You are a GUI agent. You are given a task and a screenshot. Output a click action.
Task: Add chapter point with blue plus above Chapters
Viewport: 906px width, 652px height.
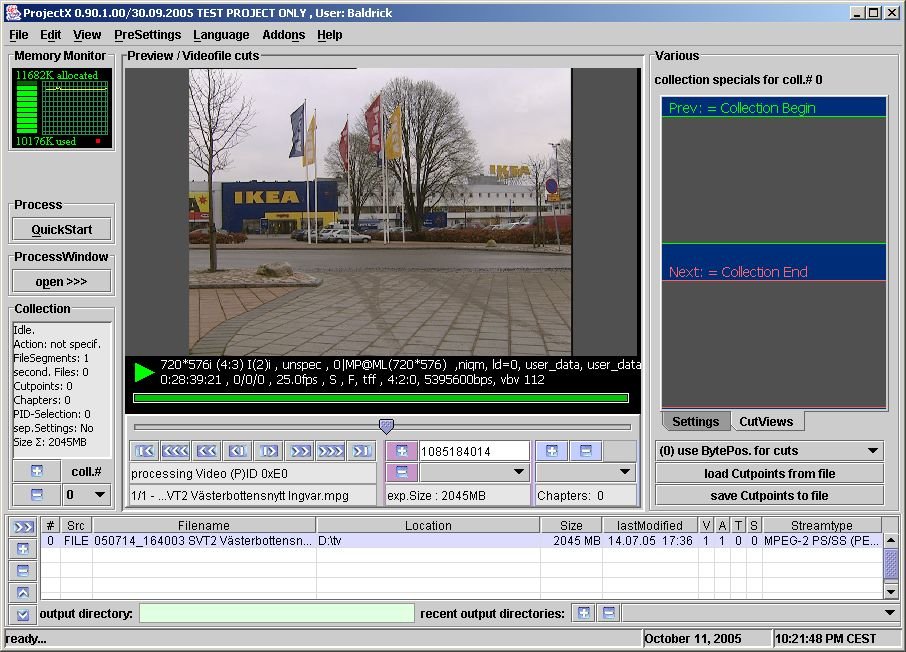tap(552, 451)
